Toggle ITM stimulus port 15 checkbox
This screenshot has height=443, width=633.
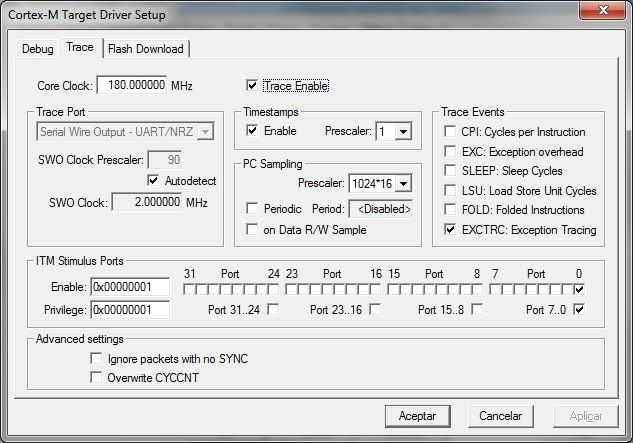point(393,289)
